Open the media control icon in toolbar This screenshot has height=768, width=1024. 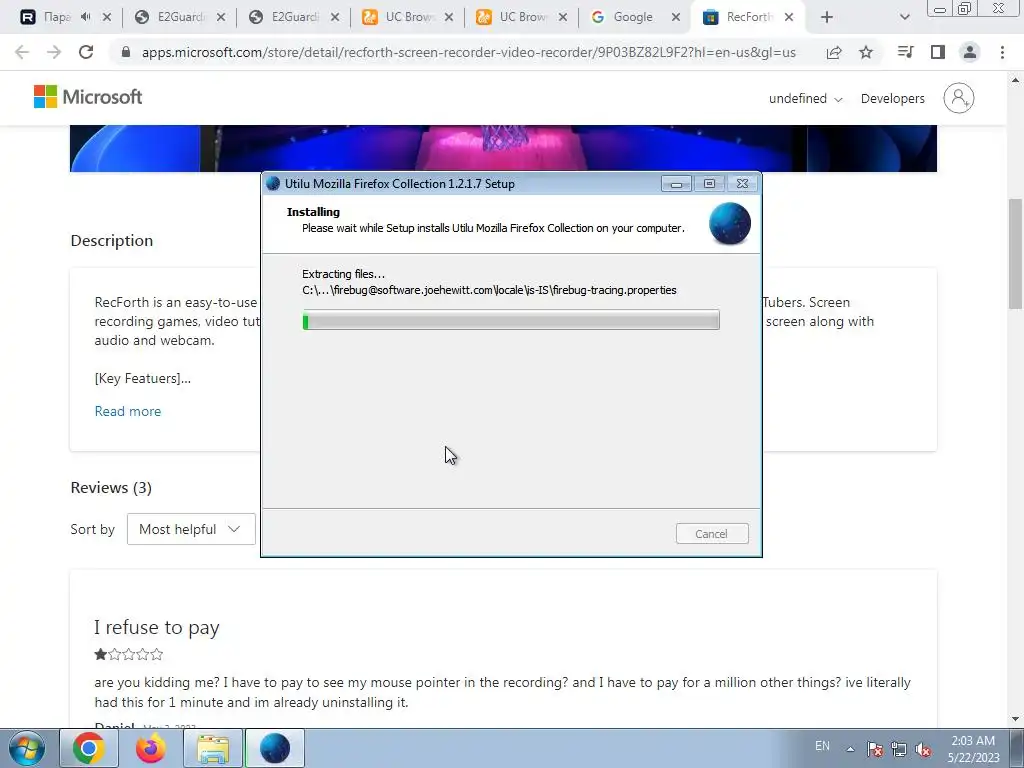point(906,52)
